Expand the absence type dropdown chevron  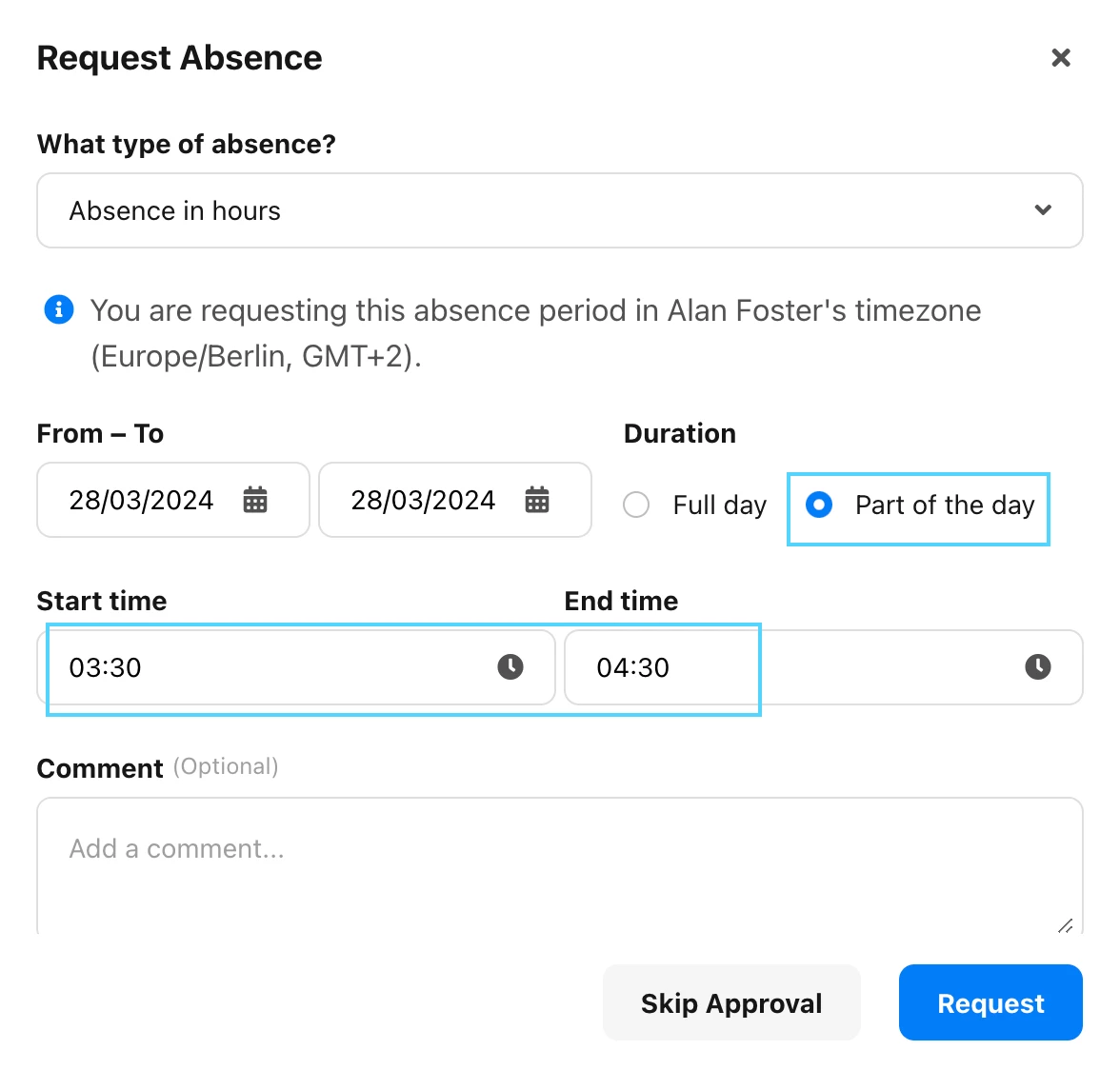click(x=1043, y=209)
